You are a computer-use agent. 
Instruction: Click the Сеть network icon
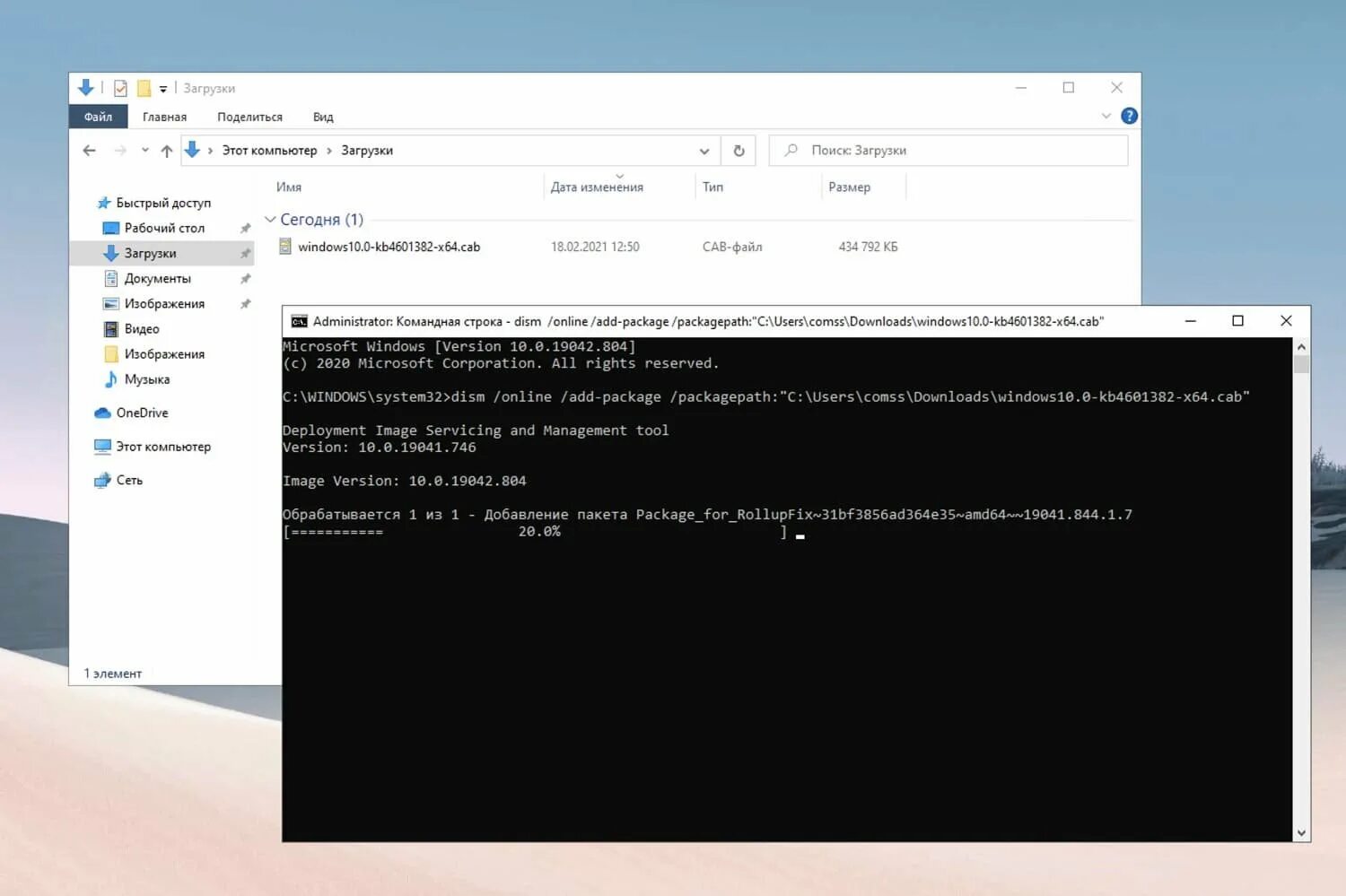[x=102, y=480]
